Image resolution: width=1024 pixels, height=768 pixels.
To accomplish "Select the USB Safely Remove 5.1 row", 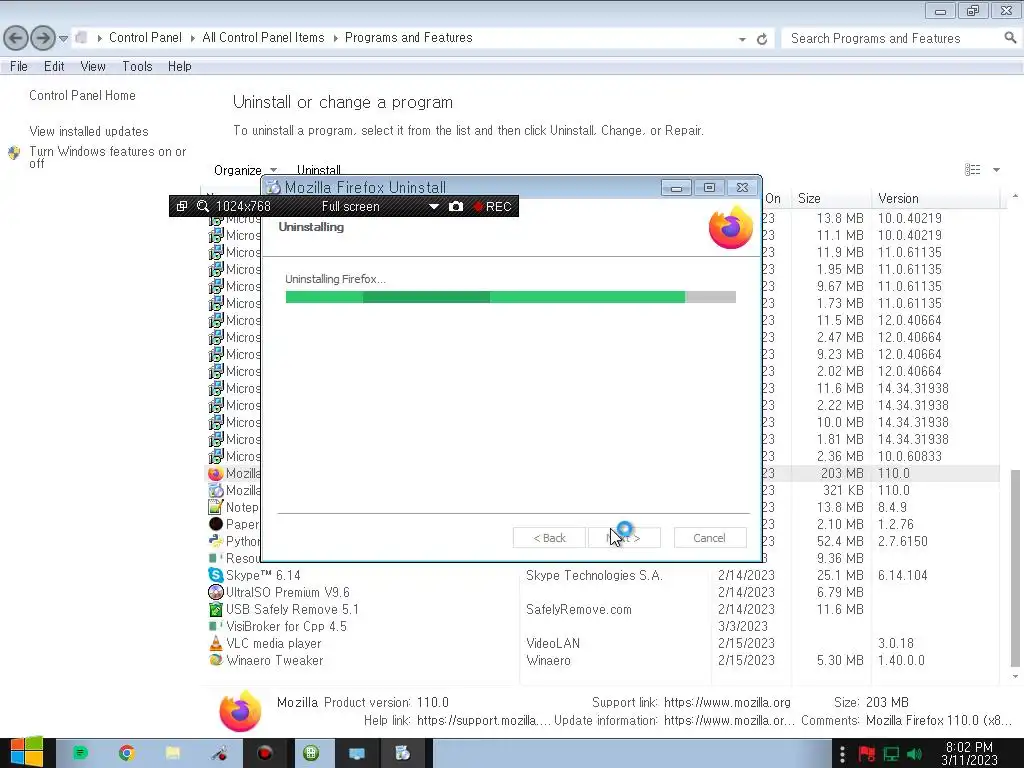I will coord(603,609).
